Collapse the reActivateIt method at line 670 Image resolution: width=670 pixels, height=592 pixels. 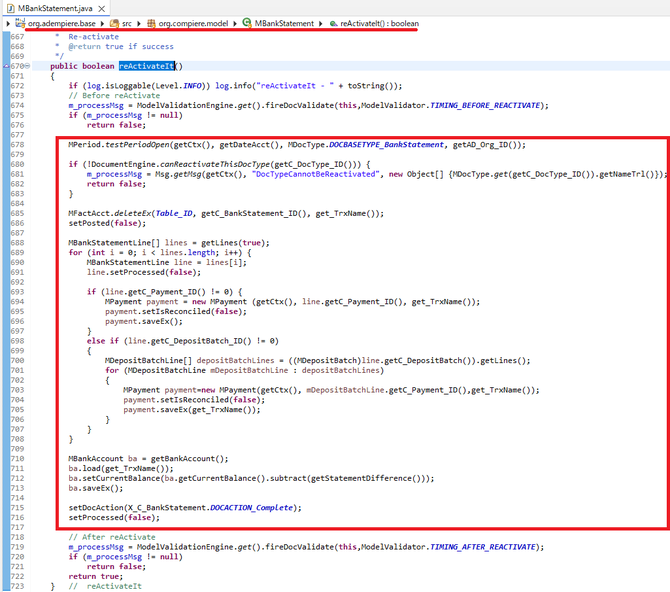(27, 66)
